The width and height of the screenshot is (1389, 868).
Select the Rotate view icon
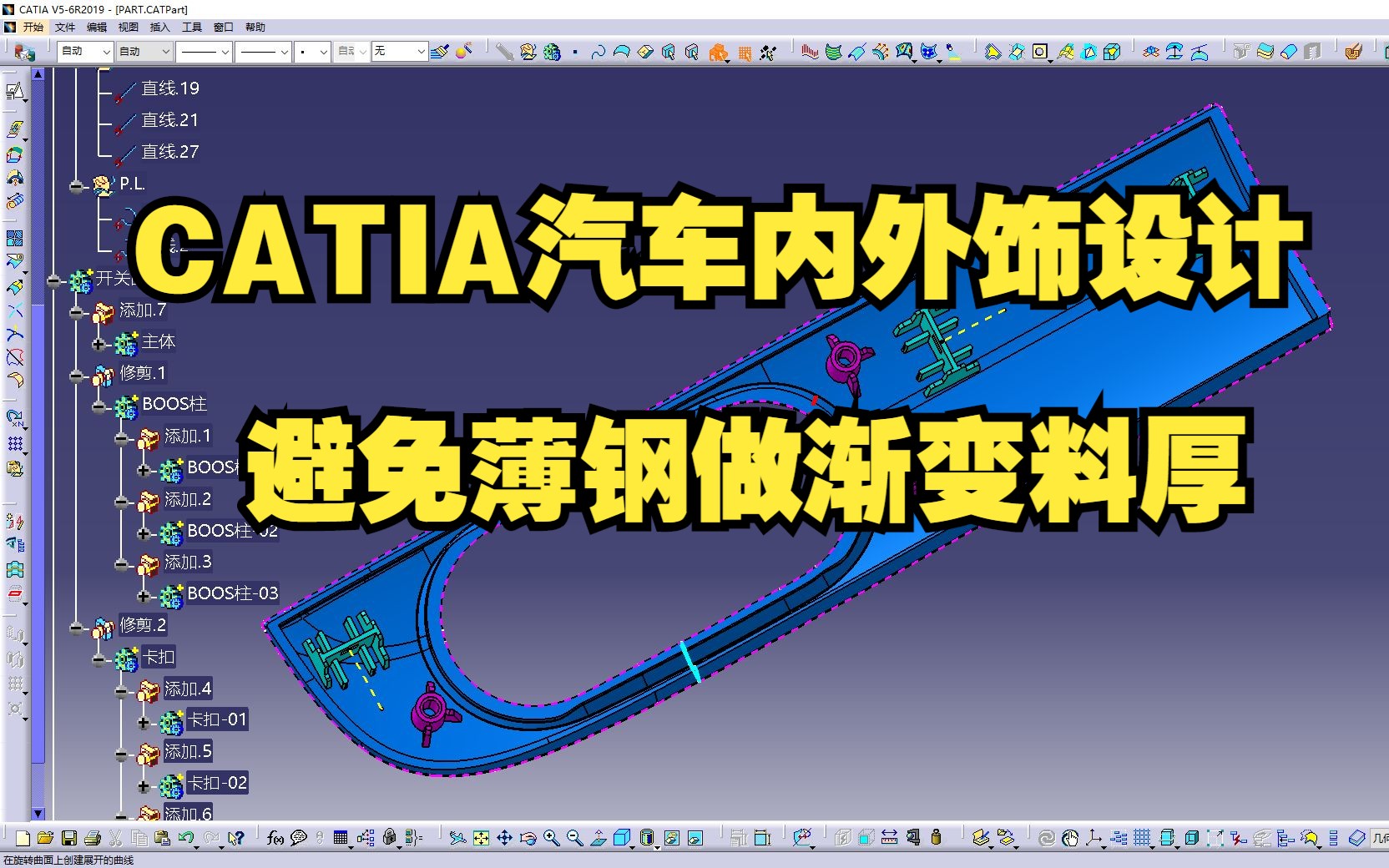pyautogui.click(x=528, y=838)
